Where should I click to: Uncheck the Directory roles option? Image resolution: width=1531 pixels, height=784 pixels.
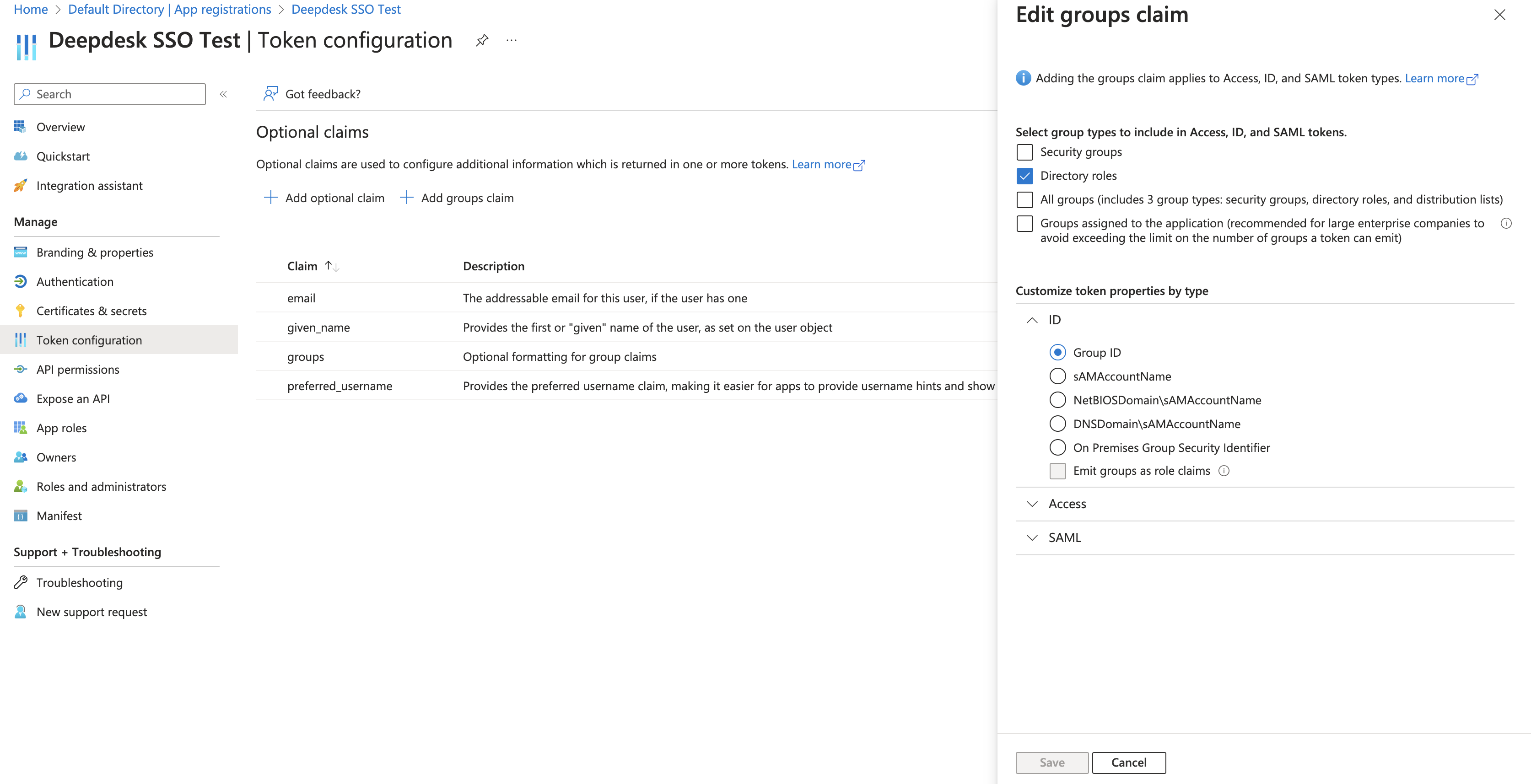(1024, 176)
